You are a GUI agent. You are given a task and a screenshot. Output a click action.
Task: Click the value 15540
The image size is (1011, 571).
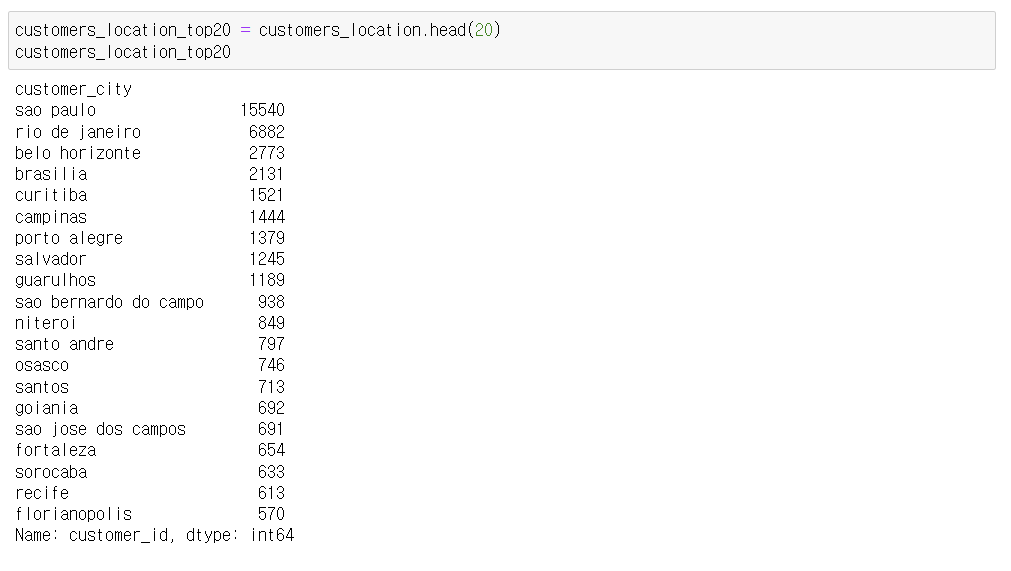click(x=262, y=110)
